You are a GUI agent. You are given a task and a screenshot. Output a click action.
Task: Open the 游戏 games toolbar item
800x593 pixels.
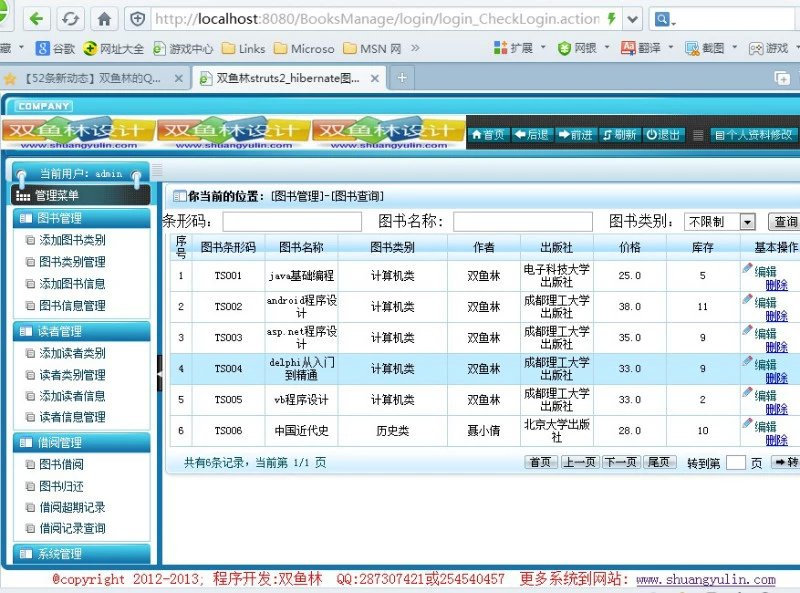[x=769, y=48]
